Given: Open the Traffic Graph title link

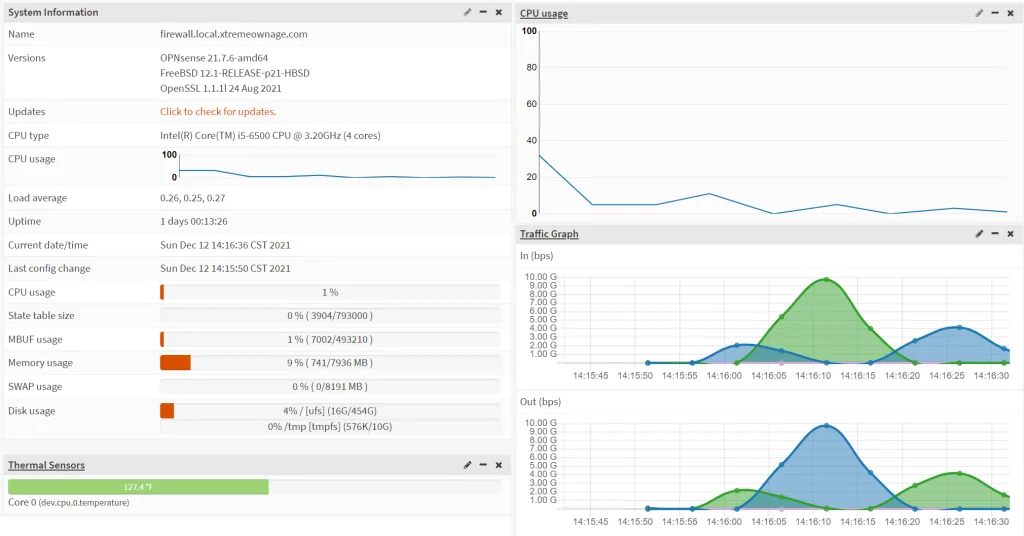Looking at the screenshot, I should pos(549,234).
